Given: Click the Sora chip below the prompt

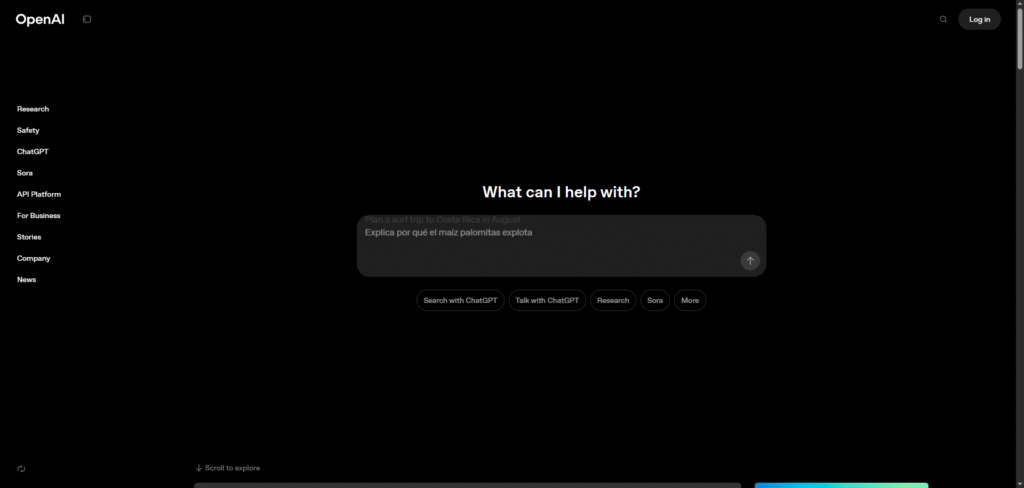Looking at the screenshot, I should point(655,300).
